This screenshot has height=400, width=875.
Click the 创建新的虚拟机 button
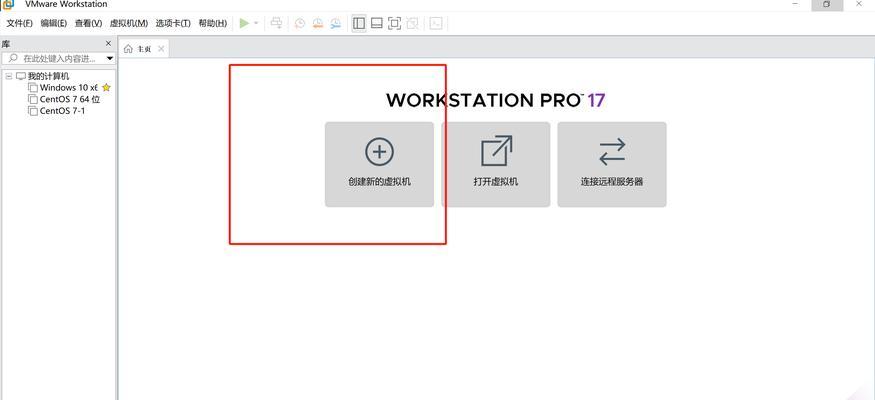pos(379,165)
